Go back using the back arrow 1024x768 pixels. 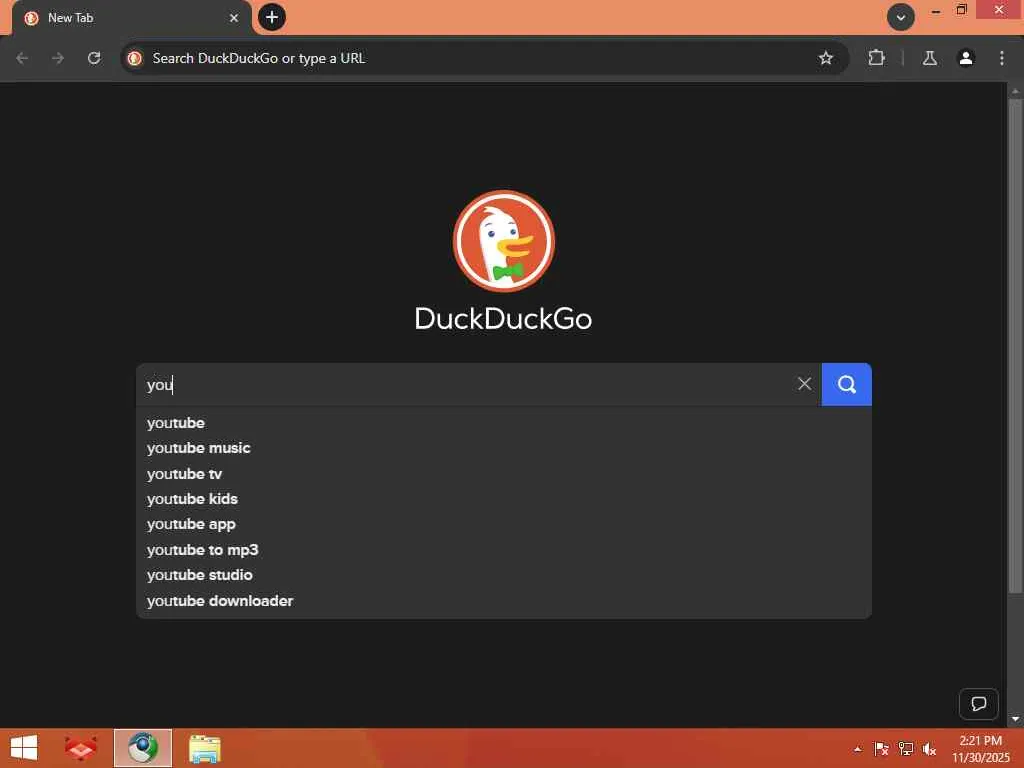(22, 58)
